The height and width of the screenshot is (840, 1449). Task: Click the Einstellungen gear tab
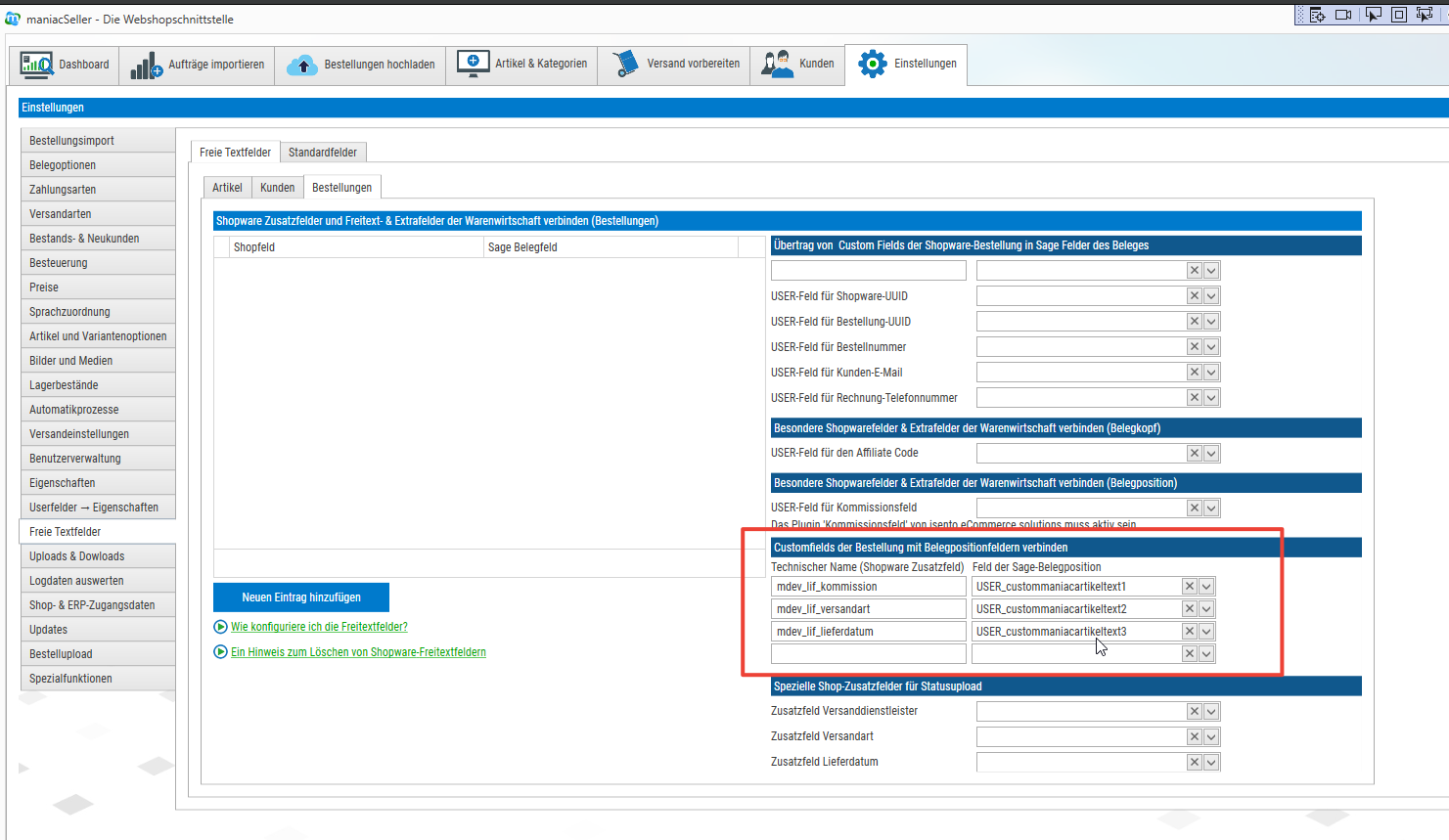click(906, 65)
